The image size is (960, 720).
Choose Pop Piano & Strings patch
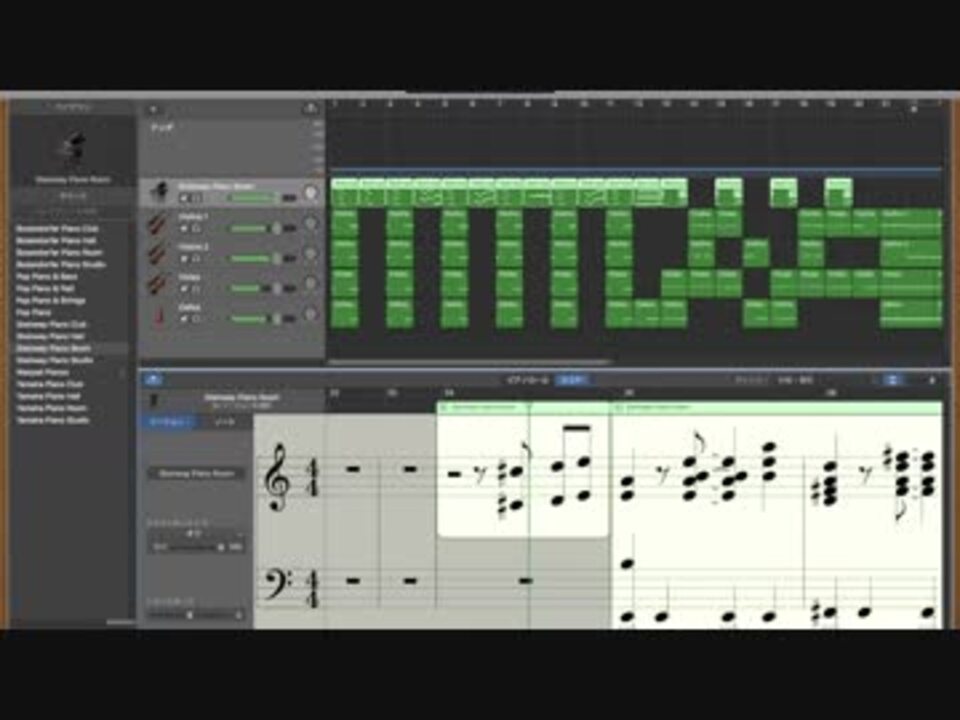[x=51, y=301]
